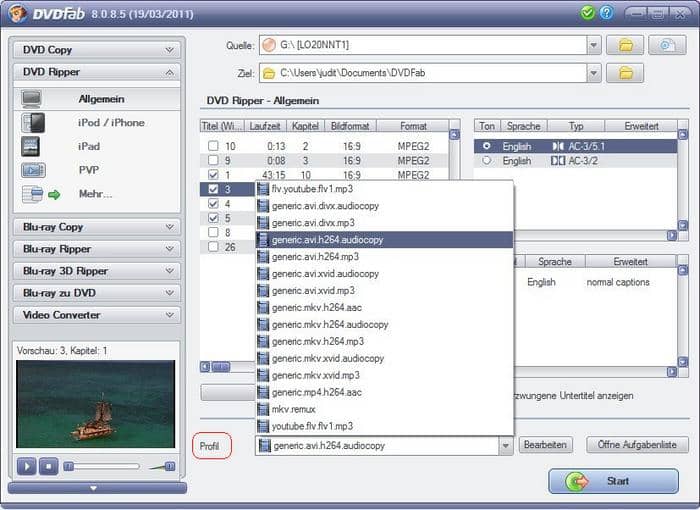Browse target folder icon next to Ziel

pos(625,73)
